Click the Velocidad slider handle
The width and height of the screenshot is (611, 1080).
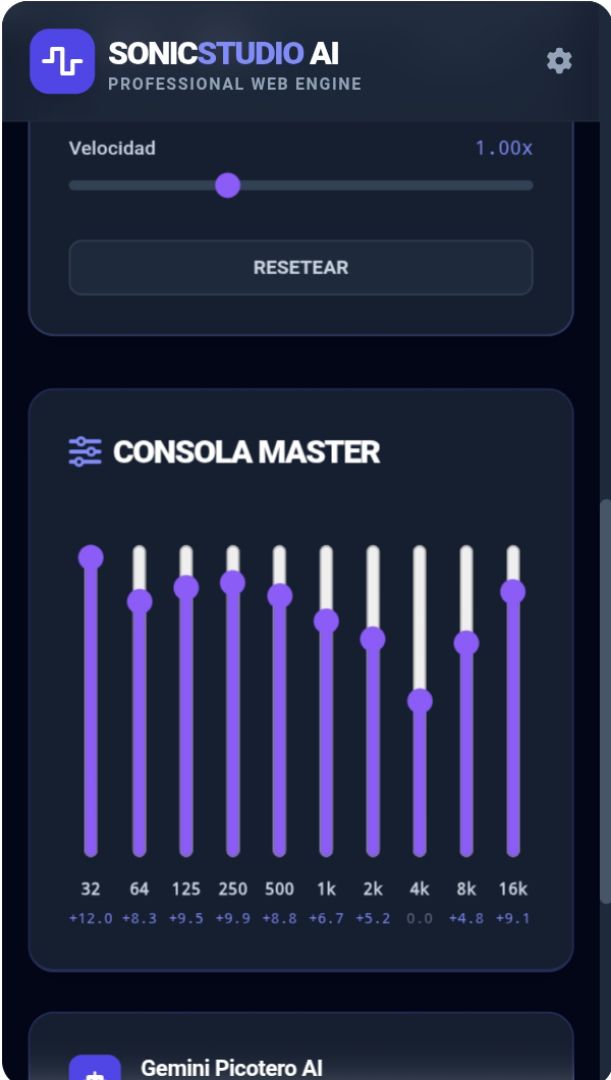[228, 185]
